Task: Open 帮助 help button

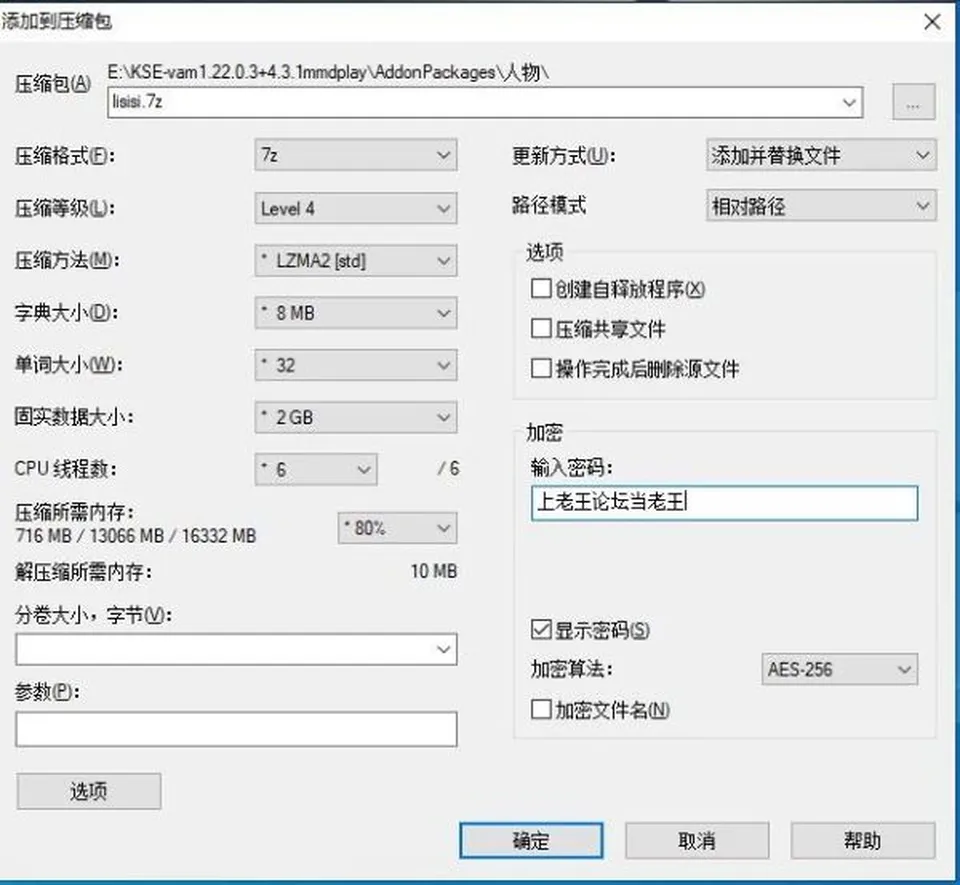Action: tap(863, 840)
